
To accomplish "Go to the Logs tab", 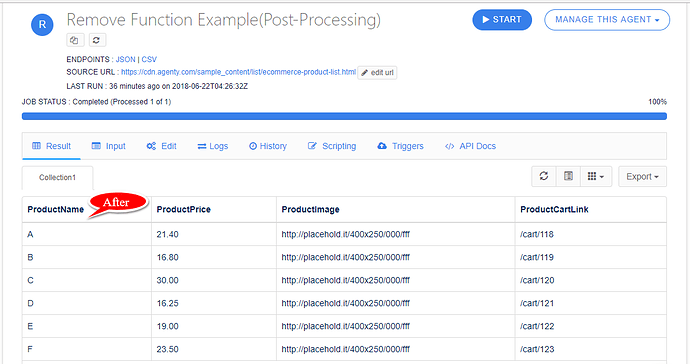I will (213, 146).
